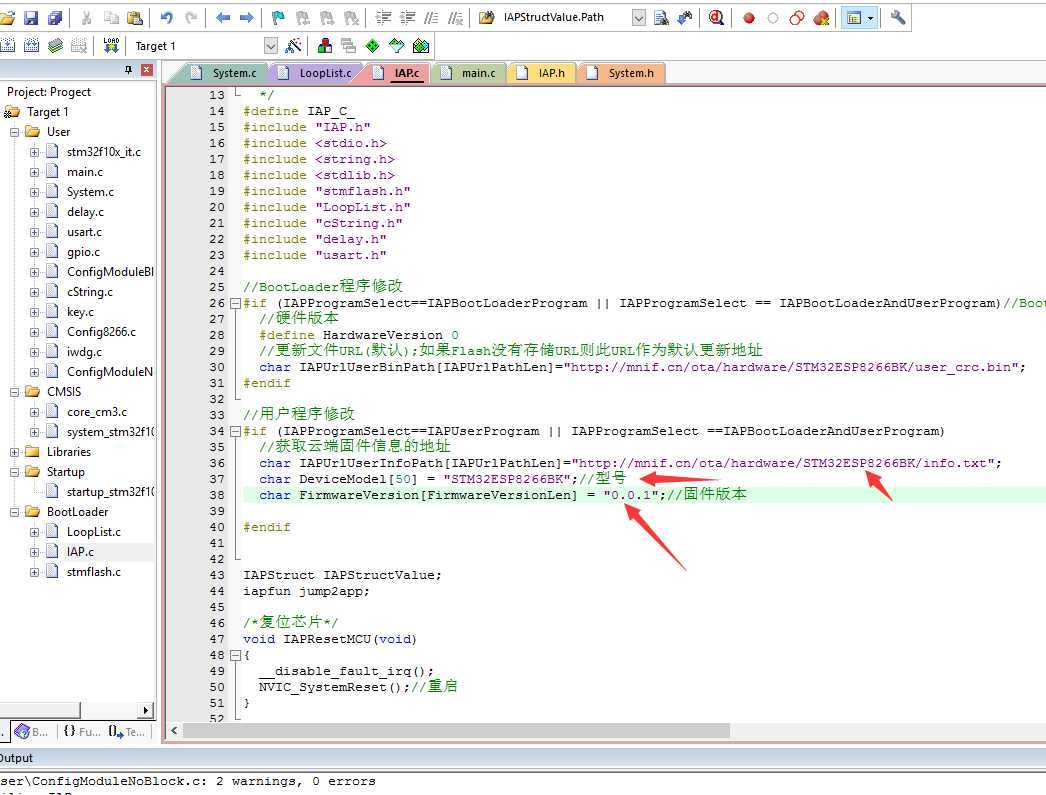
Task: Close the Project pane
Action: (x=147, y=70)
